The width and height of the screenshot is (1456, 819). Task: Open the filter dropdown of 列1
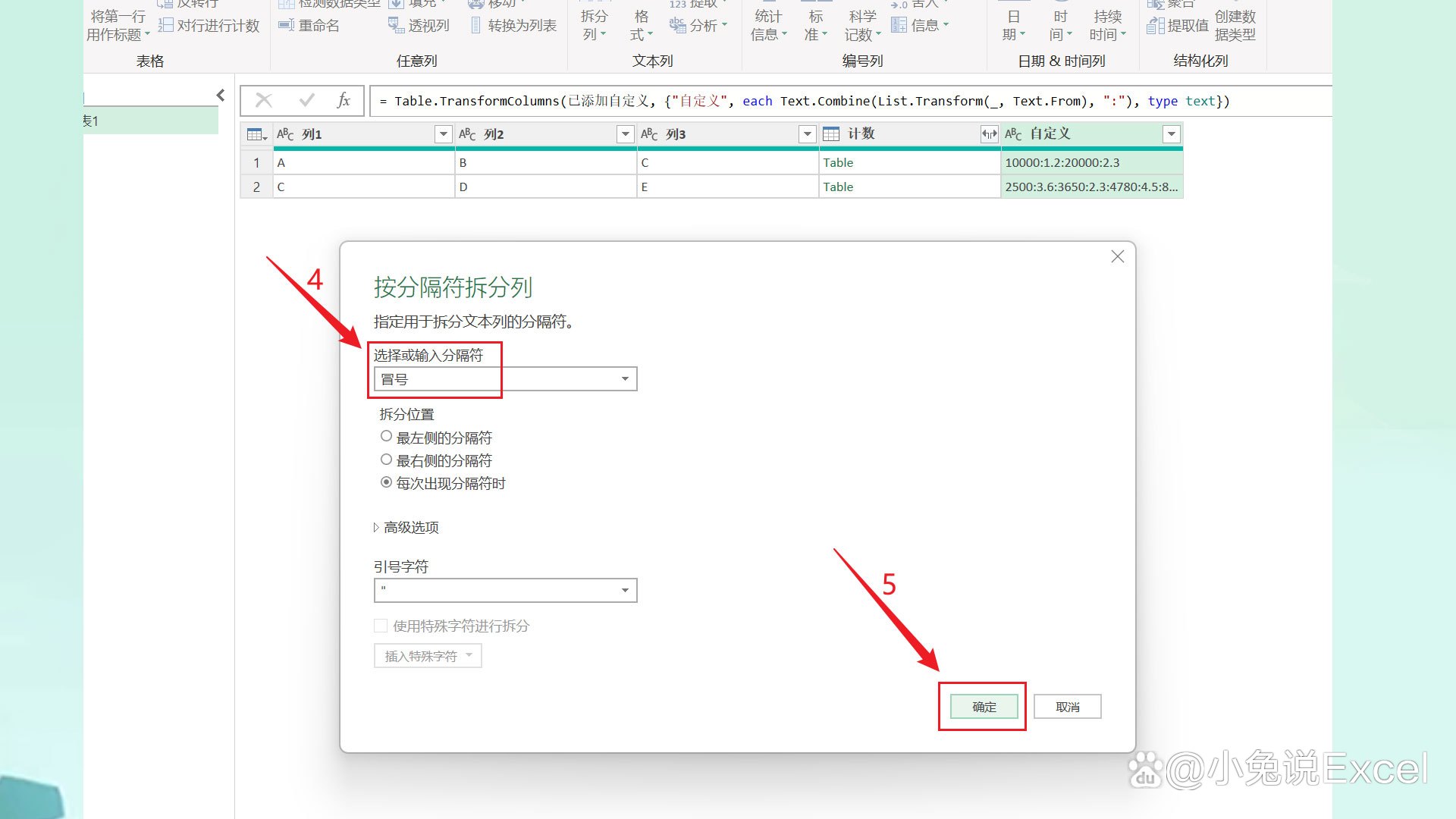[443, 134]
